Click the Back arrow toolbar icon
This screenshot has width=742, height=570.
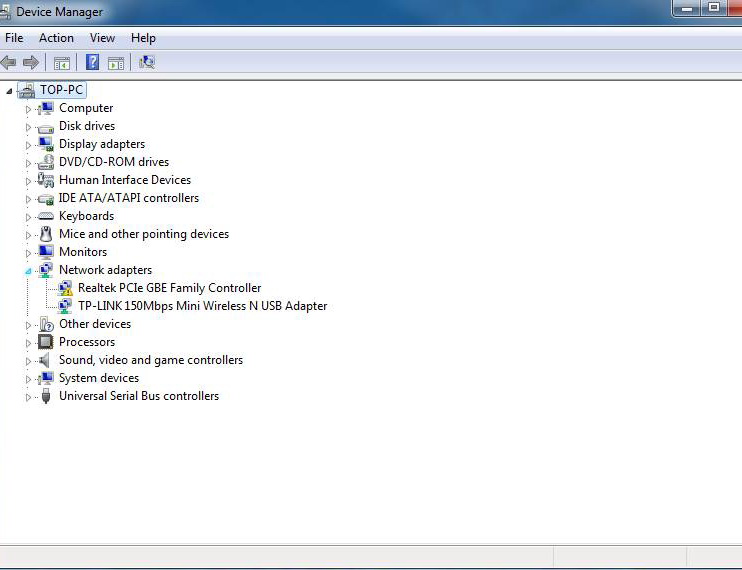[9, 62]
